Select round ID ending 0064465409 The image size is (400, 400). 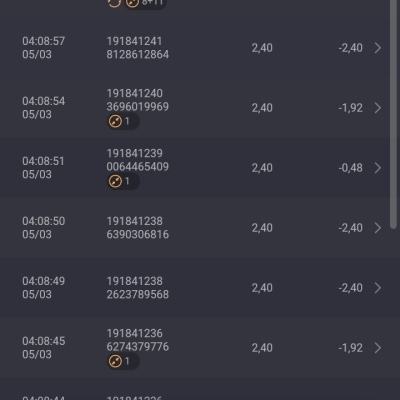[x=138, y=160]
